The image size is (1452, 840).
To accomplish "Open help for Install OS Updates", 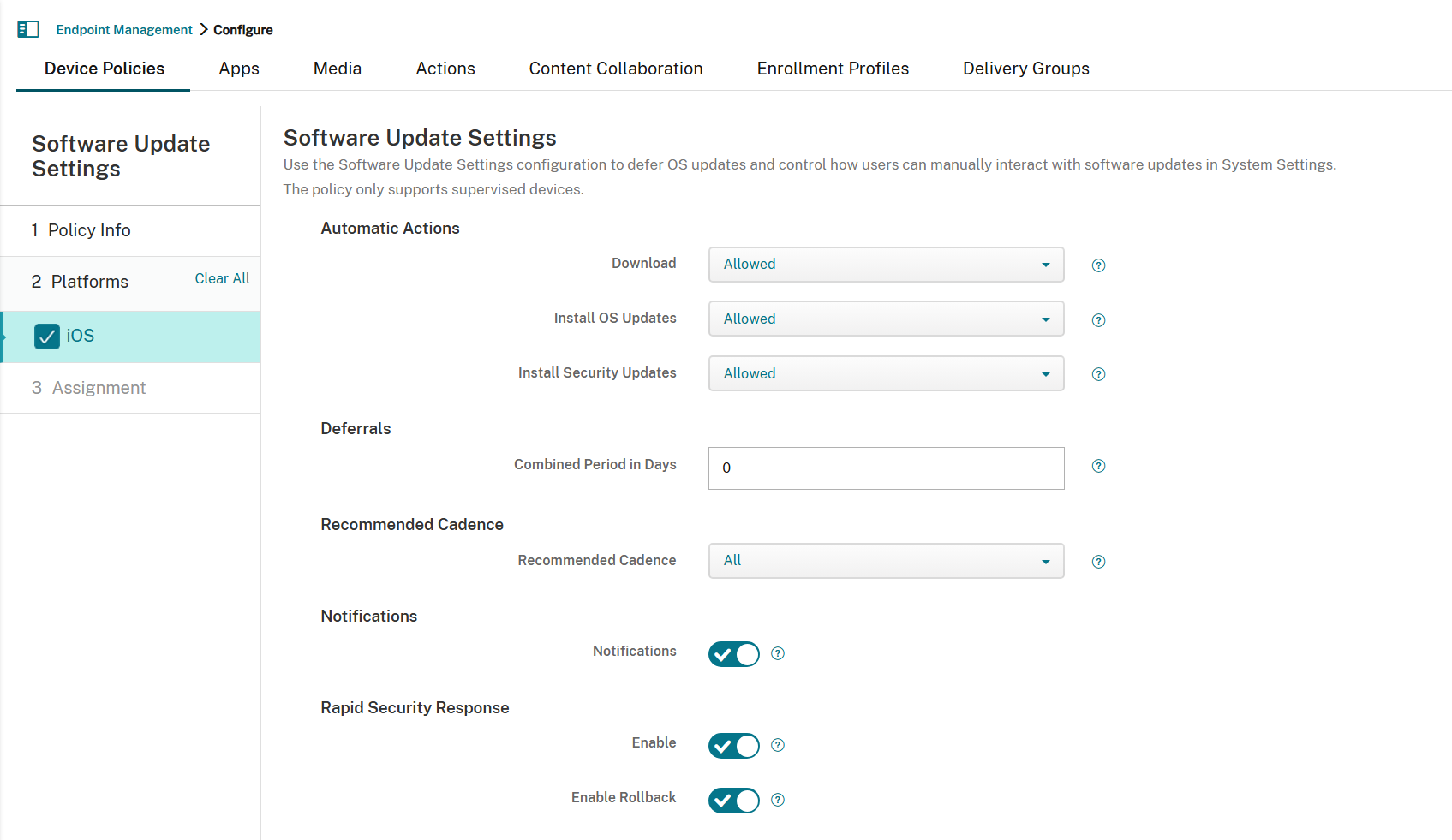I will coord(1098,320).
